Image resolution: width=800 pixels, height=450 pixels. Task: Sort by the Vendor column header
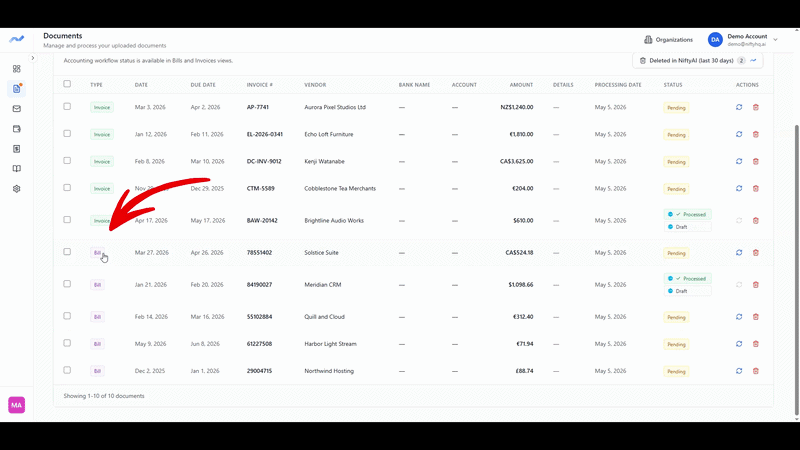pyautogui.click(x=315, y=85)
